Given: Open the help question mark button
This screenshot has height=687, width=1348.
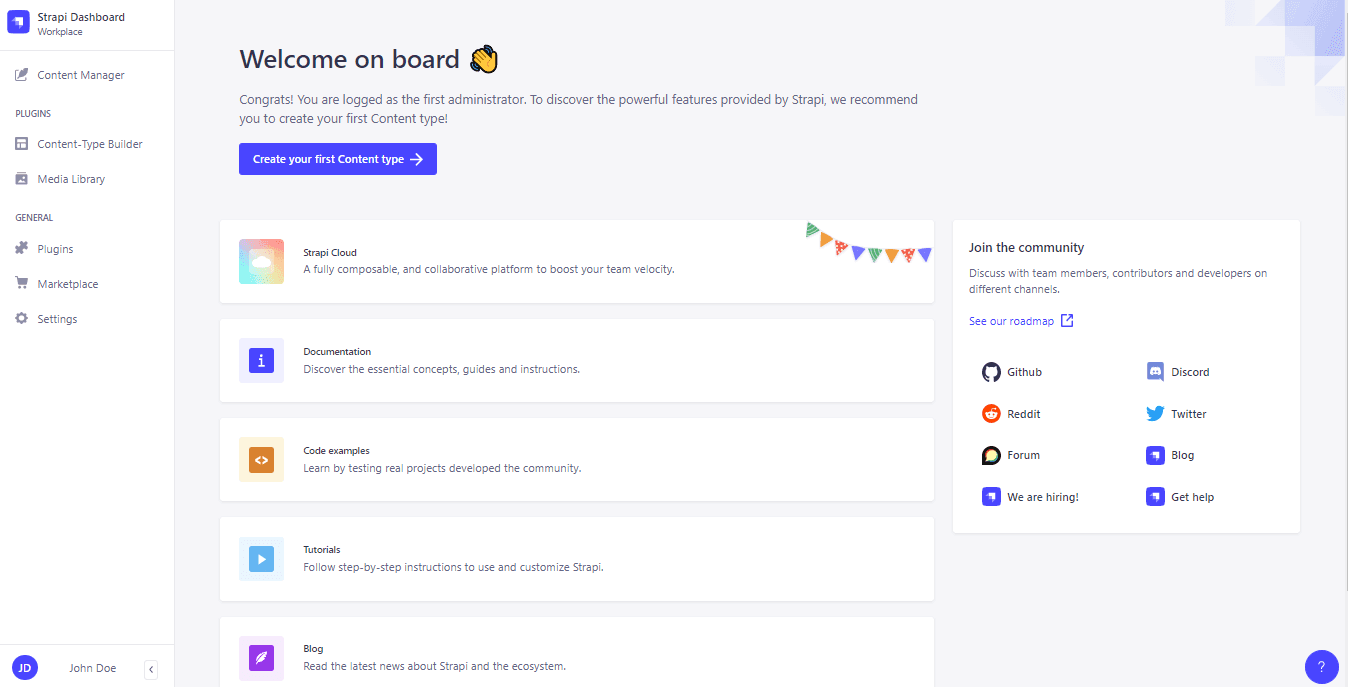Looking at the screenshot, I should tap(1321, 666).
